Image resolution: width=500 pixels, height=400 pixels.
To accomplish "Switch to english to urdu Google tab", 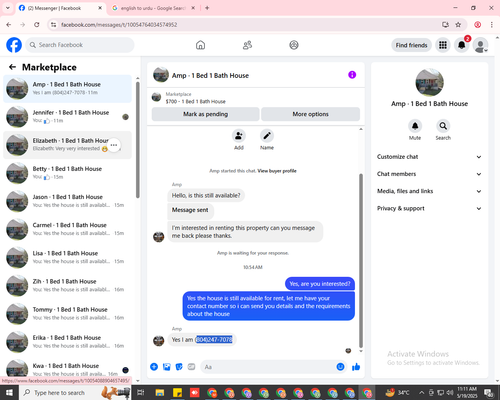I will coord(154,8).
